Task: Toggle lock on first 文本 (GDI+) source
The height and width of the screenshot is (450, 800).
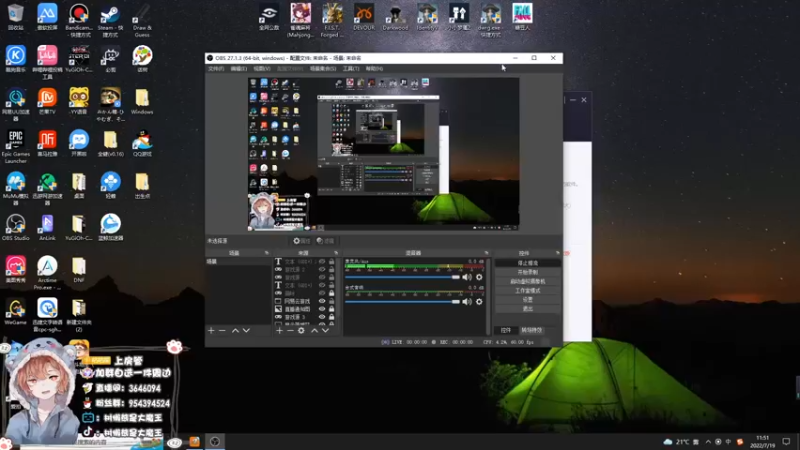Action: pos(332,262)
